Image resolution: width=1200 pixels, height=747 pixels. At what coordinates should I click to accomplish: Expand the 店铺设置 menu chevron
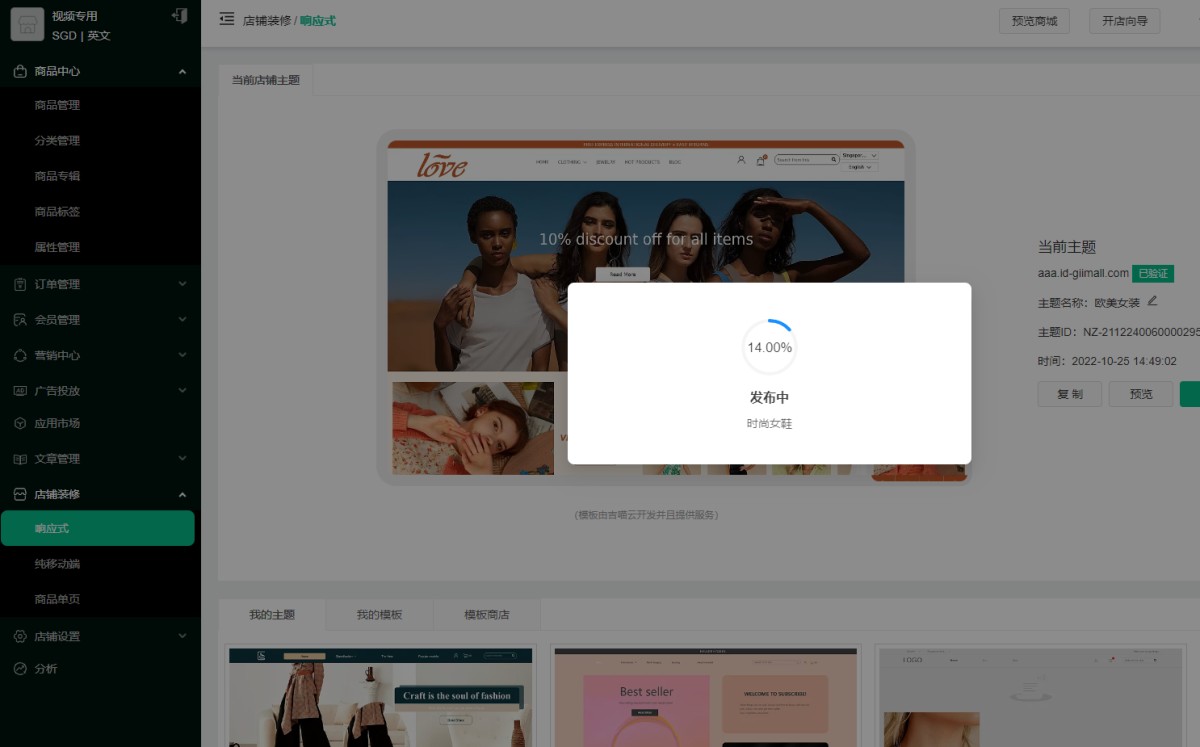click(x=182, y=636)
